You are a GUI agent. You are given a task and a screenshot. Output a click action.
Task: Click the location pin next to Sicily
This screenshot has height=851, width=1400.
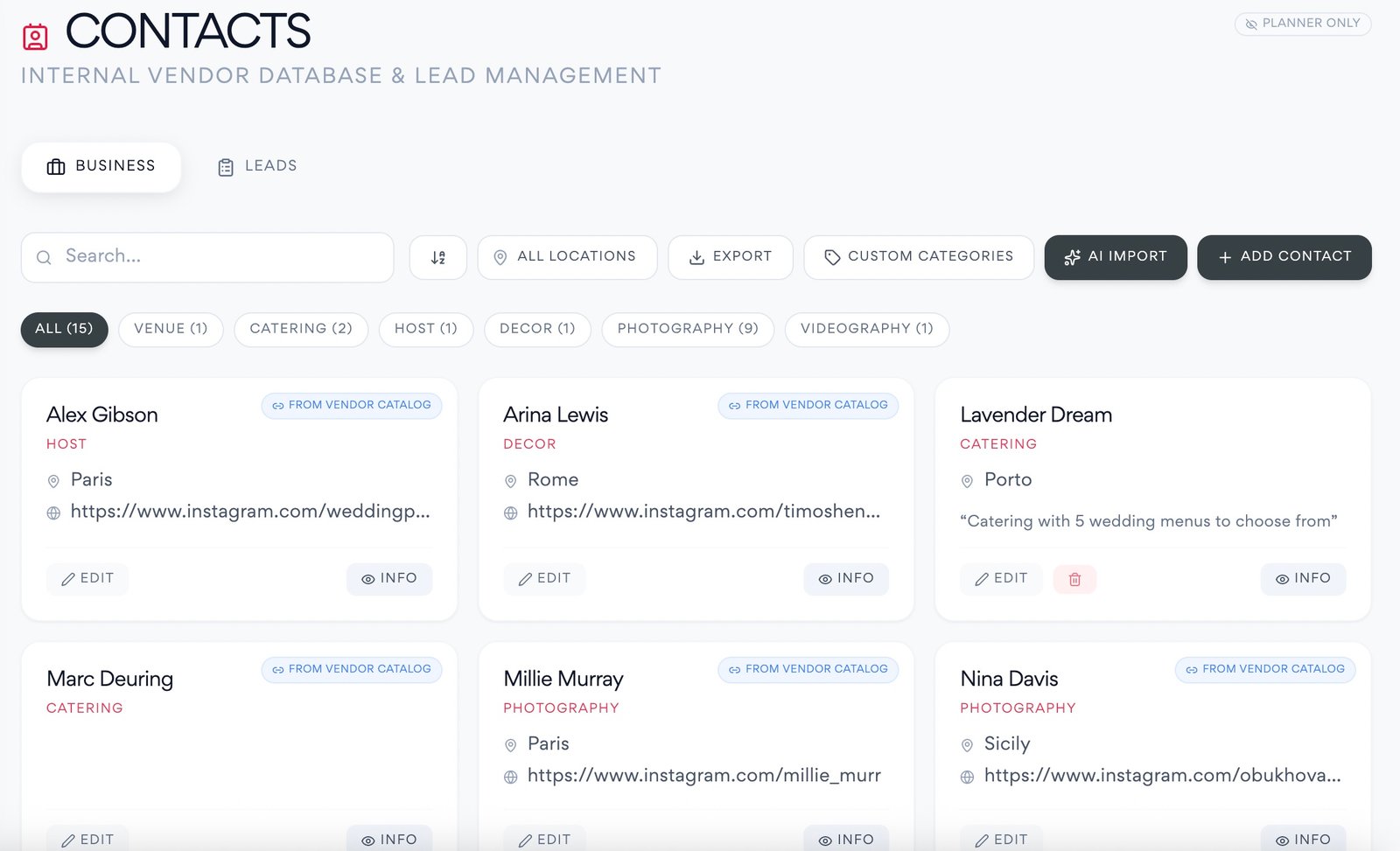click(x=967, y=745)
